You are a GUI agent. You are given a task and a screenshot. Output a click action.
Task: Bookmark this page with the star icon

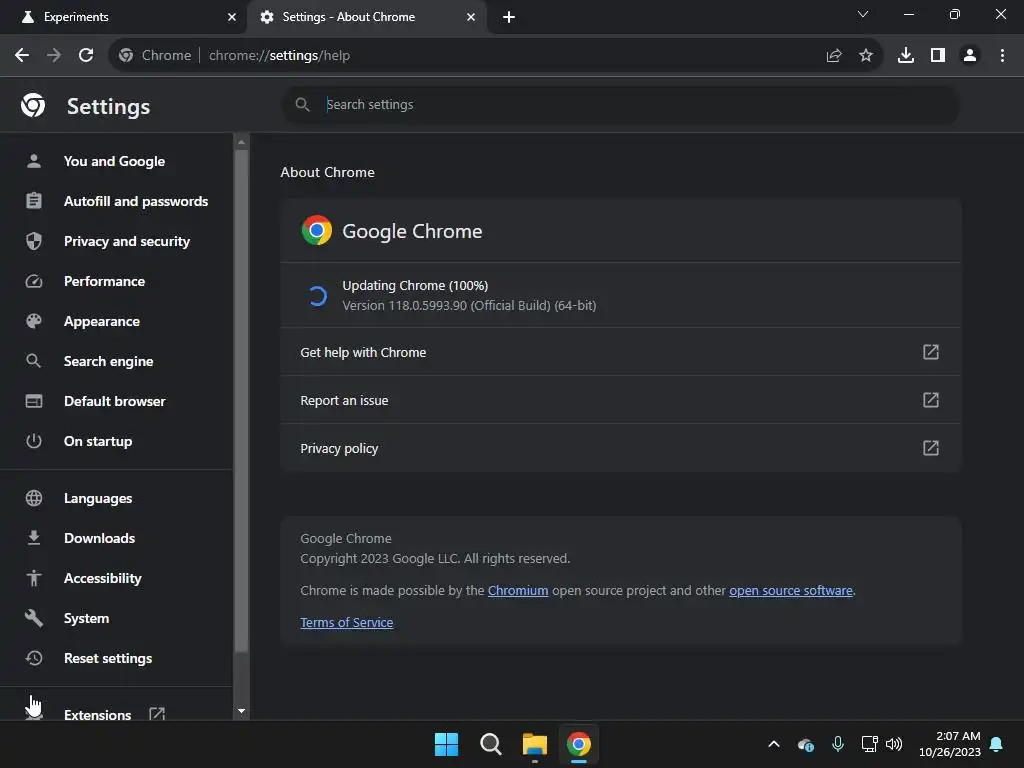(866, 56)
